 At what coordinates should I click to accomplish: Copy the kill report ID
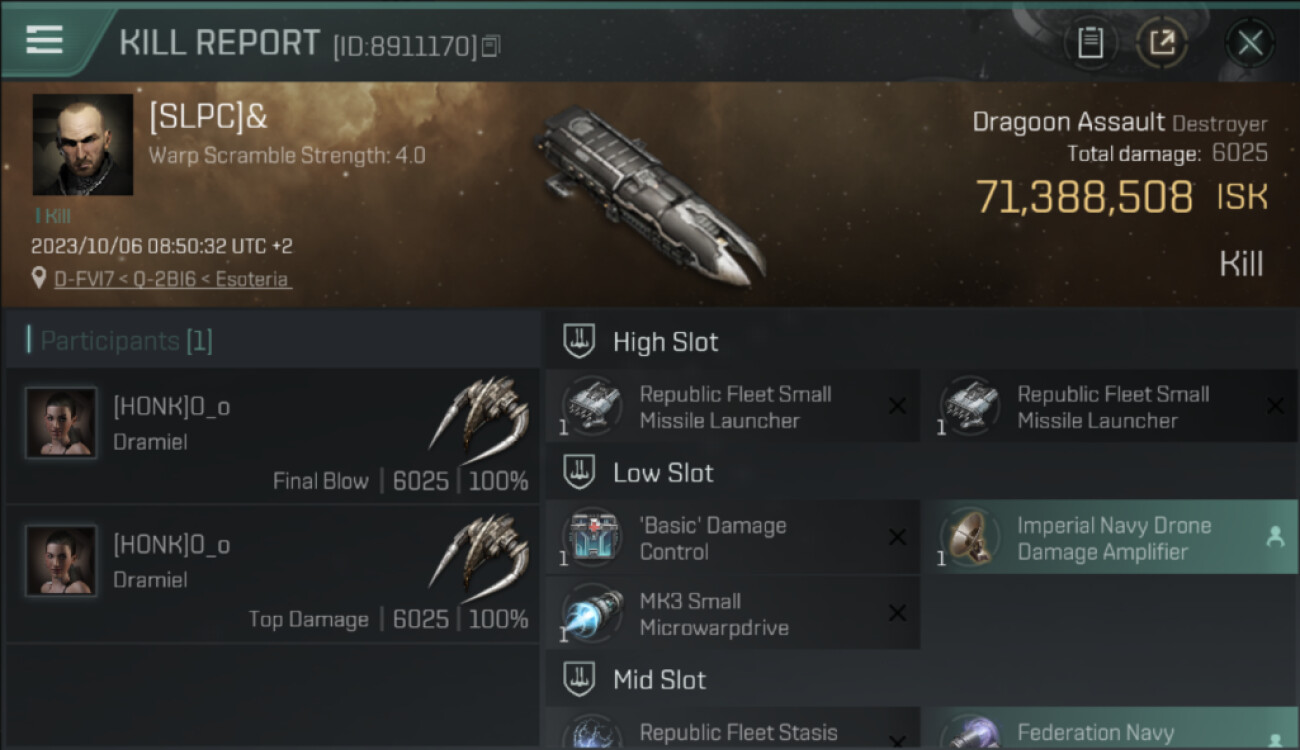pos(490,46)
